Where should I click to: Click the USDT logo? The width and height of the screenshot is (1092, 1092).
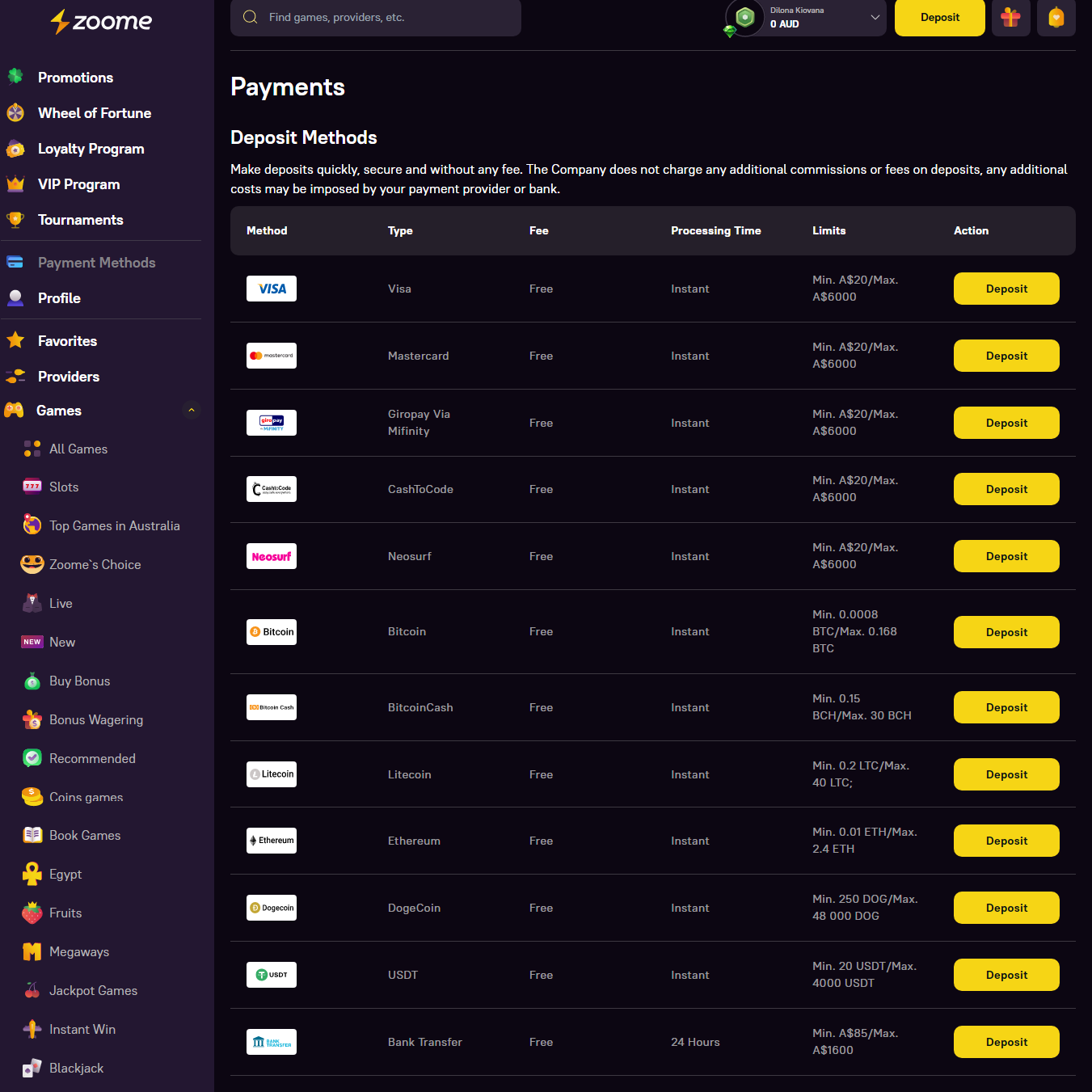coord(272,975)
